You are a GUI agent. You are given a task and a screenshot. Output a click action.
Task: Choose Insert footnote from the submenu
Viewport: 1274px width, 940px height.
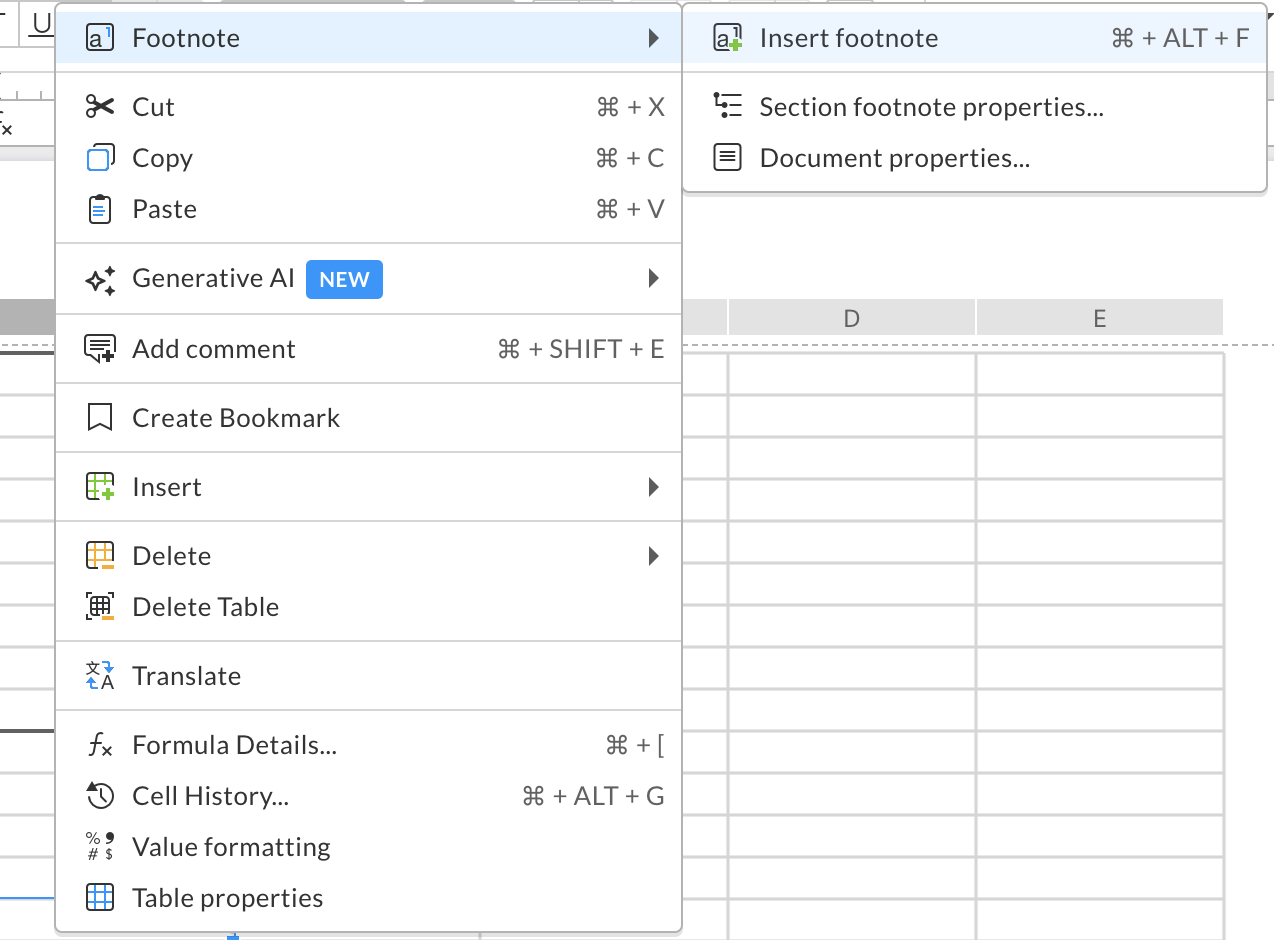pos(848,38)
